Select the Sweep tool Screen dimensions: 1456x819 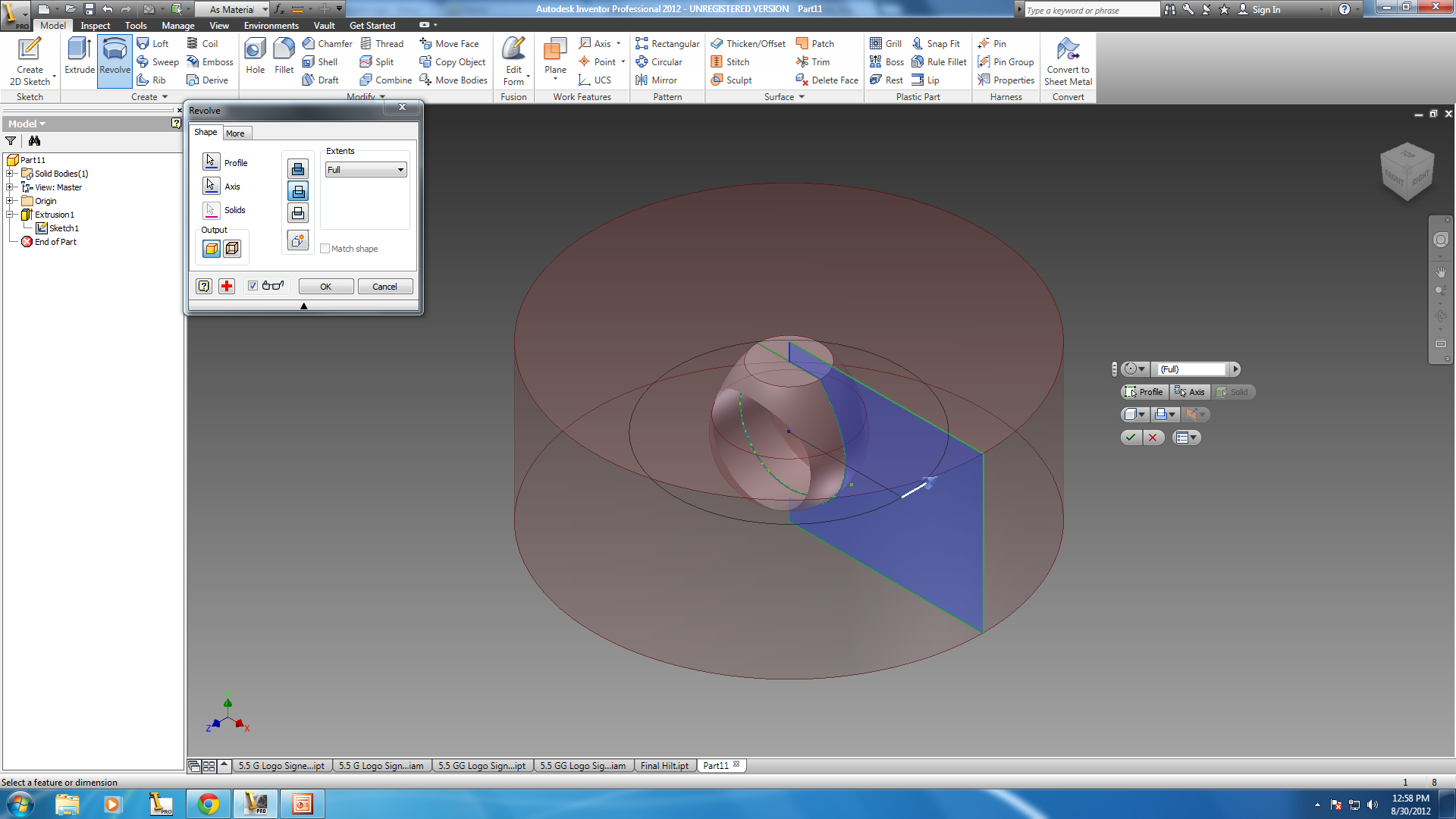tap(158, 61)
